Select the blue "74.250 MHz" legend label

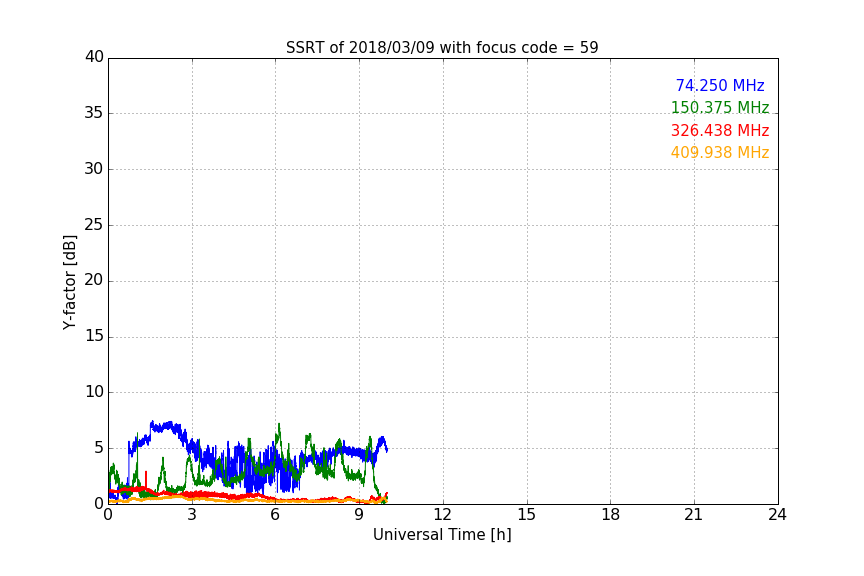pyautogui.click(x=720, y=85)
